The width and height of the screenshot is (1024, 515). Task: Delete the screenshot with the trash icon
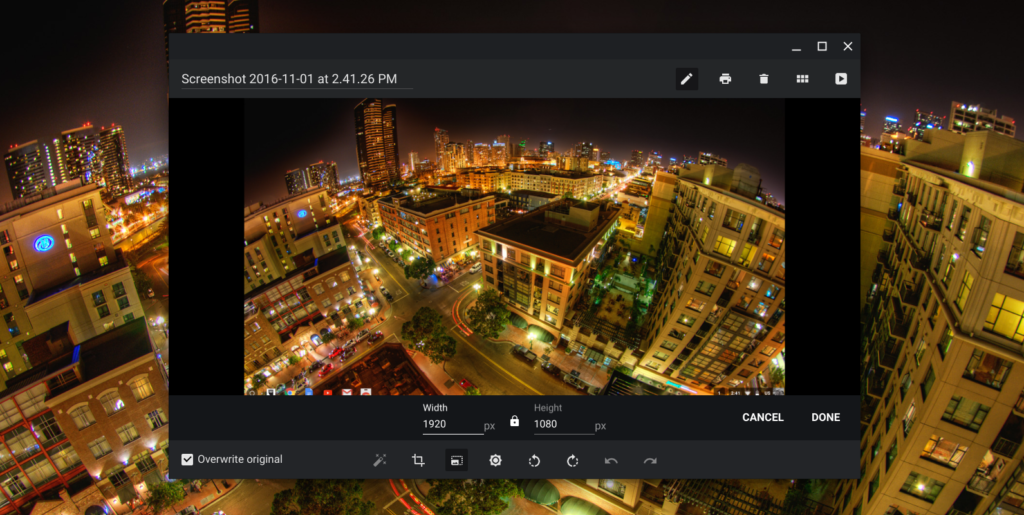point(764,79)
